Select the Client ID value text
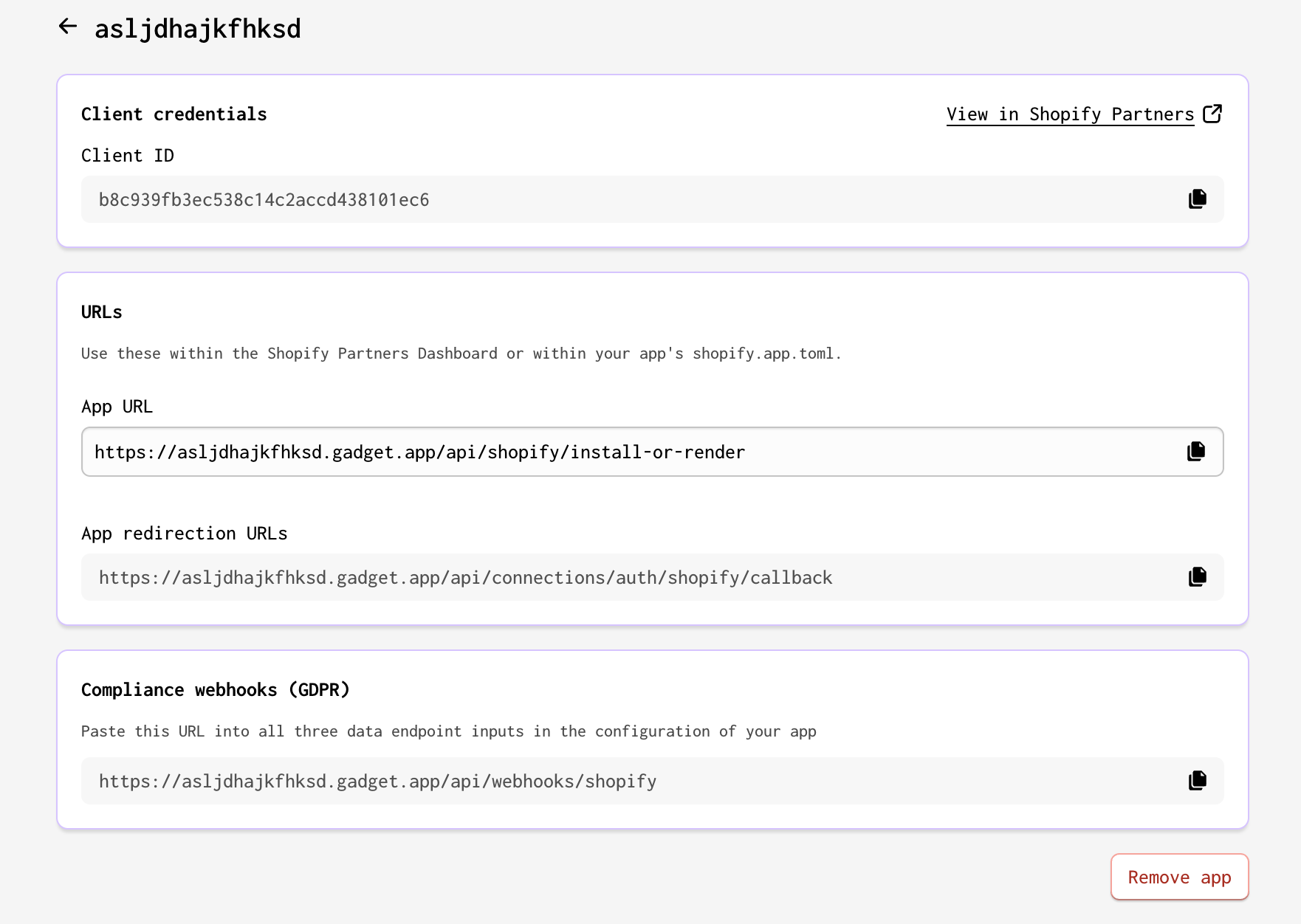 pyautogui.click(x=264, y=200)
